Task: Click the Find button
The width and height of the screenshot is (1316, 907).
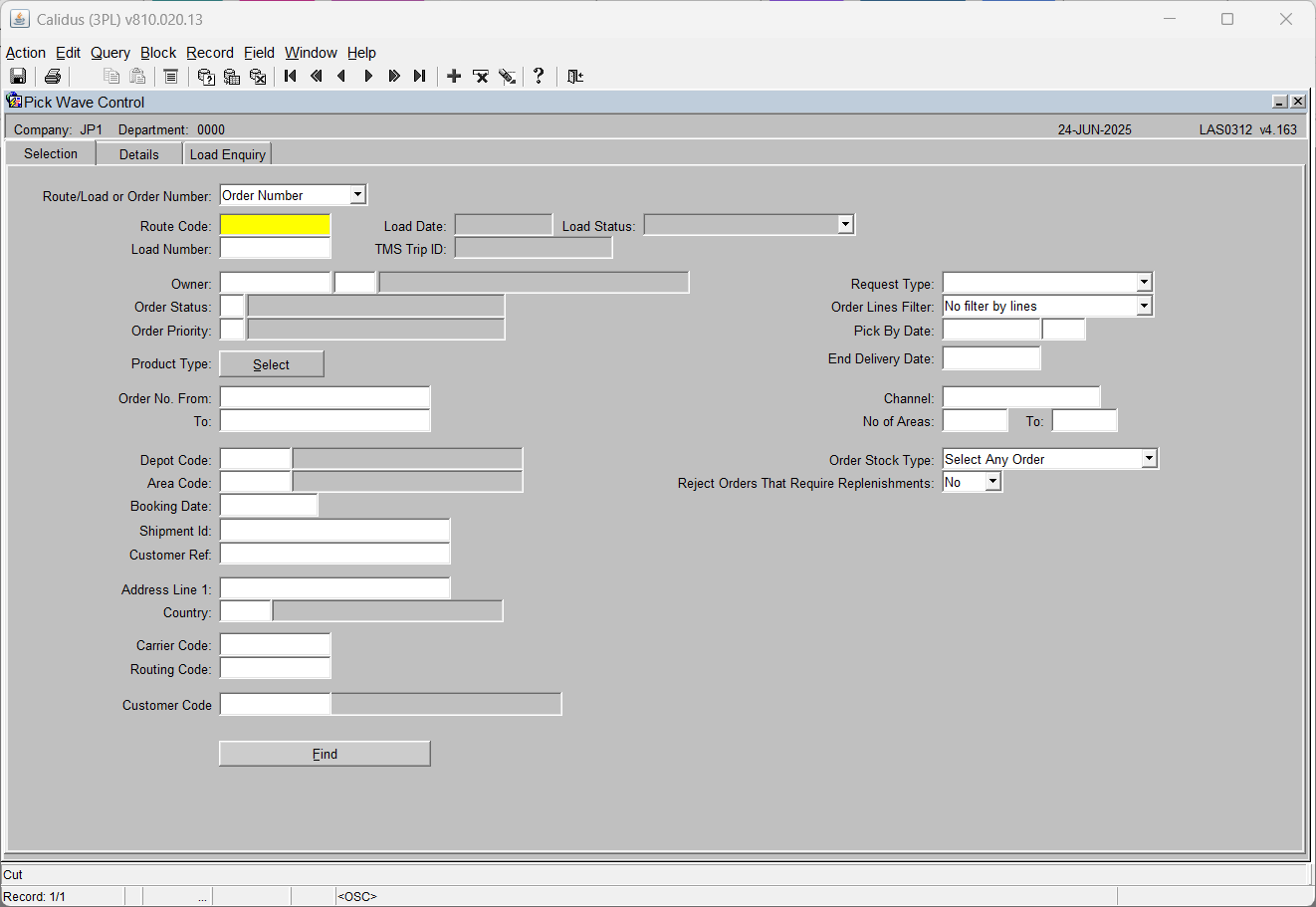Action: (x=325, y=754)
